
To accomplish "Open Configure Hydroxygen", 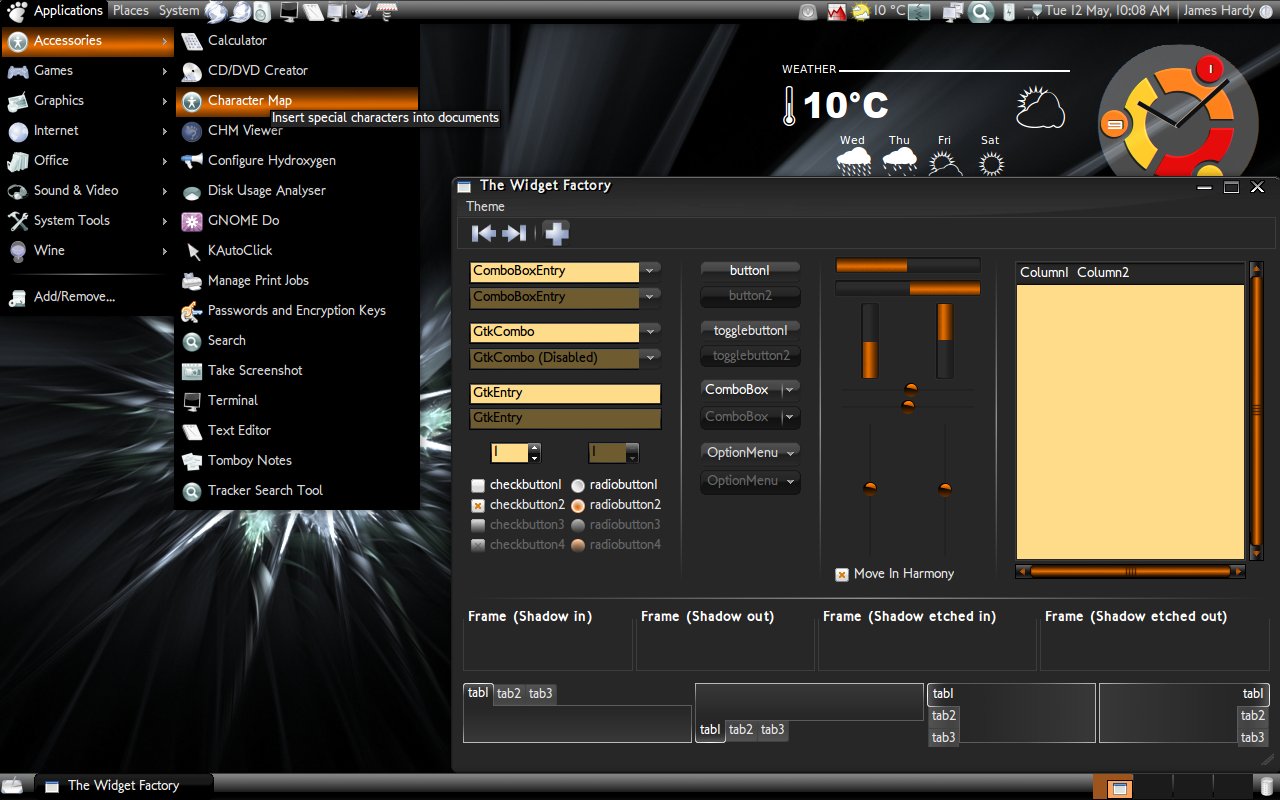I will (297, 160).
